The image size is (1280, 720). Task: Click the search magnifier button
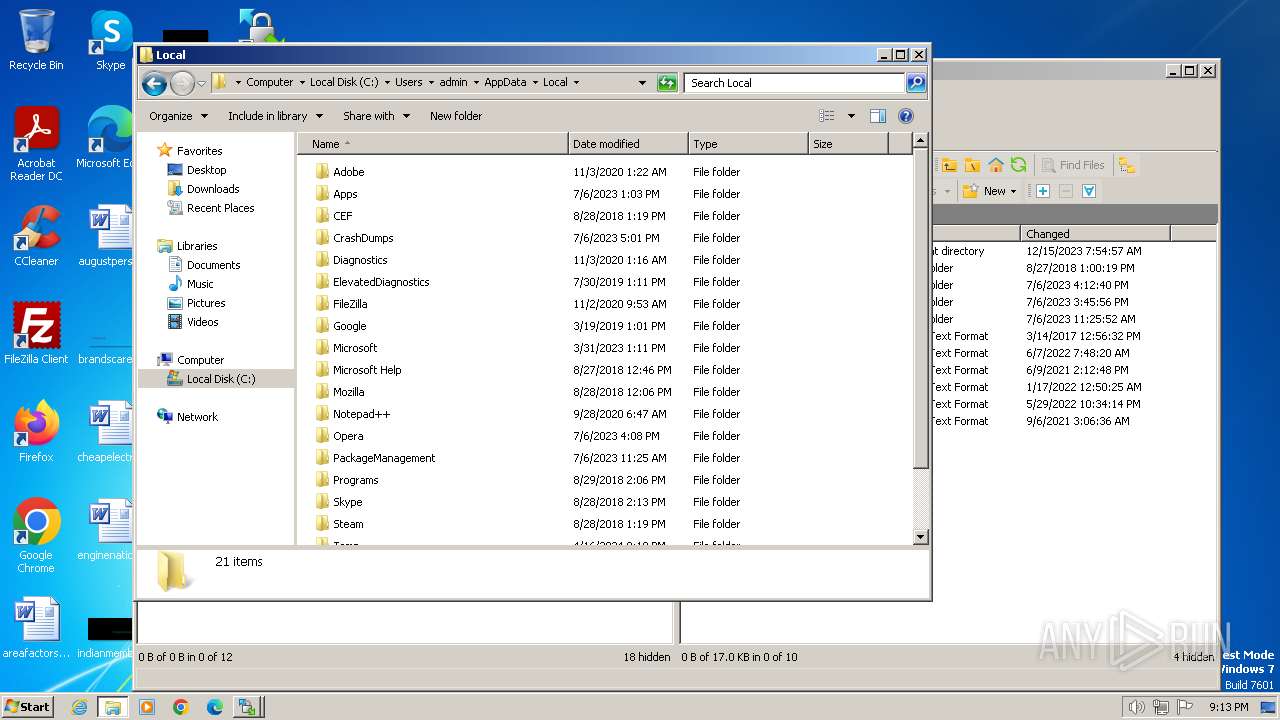[915, 83]
